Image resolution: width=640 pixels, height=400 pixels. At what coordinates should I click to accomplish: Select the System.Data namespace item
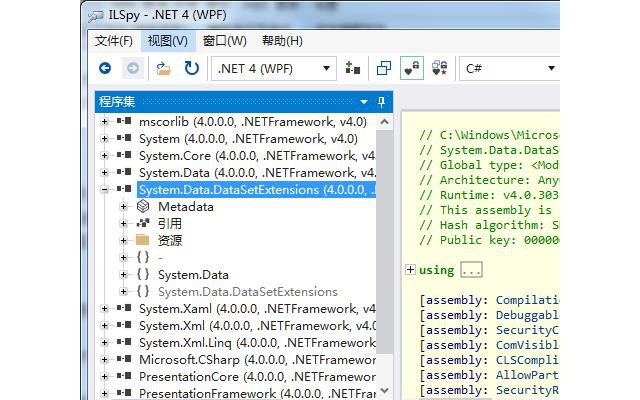click(193, 275)
